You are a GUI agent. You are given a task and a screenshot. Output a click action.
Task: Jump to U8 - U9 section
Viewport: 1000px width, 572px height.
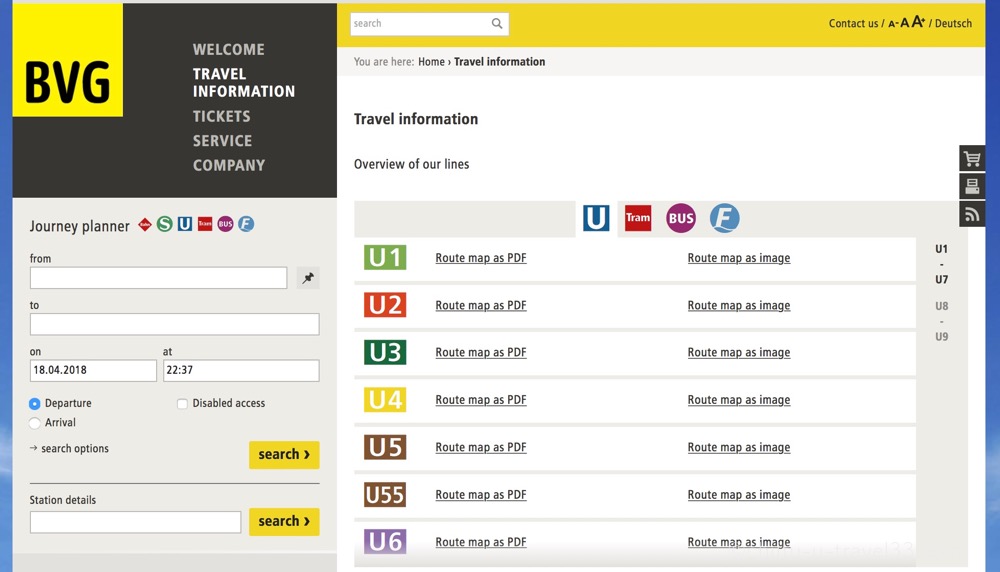pos(941,321)
